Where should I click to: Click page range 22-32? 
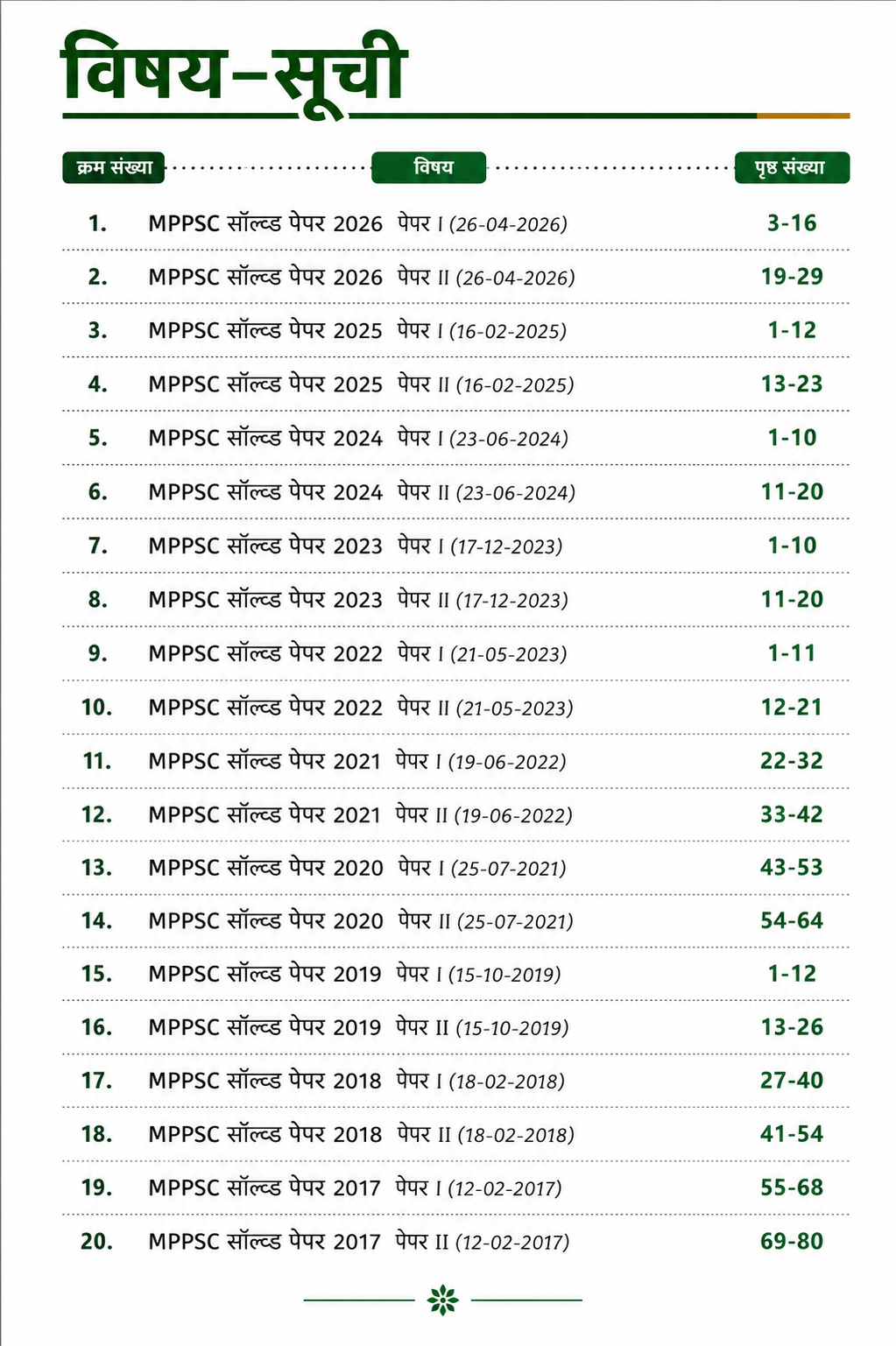[x=792, y=760]
